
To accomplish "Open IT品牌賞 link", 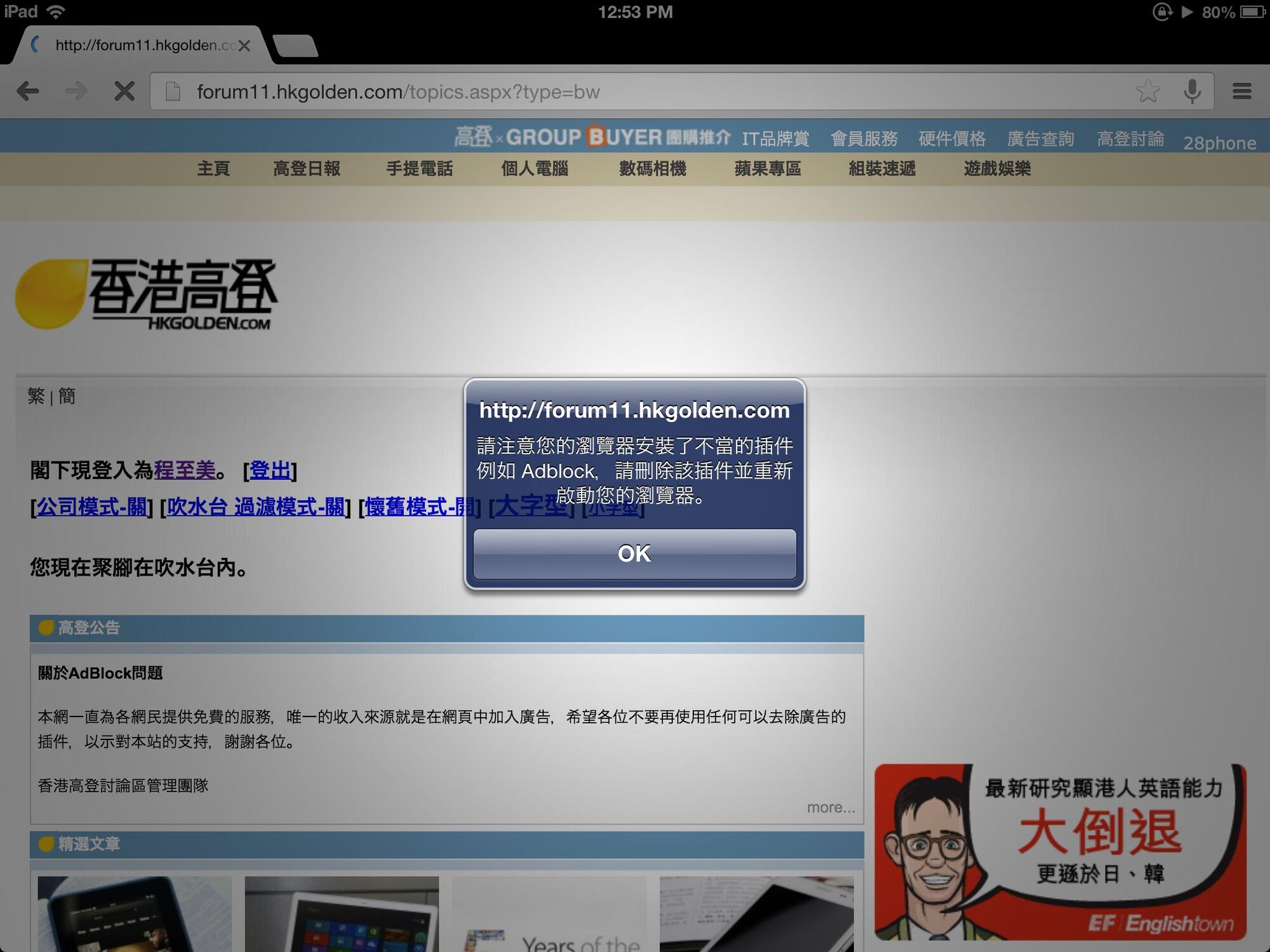I will click(x=775, y=138).
